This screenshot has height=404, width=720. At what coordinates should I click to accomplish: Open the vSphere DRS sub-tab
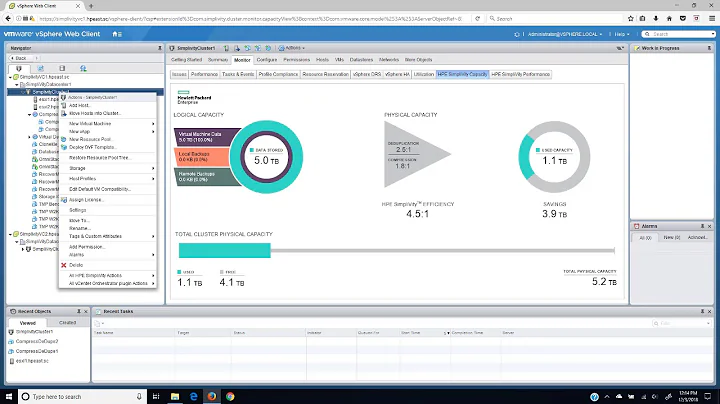click(367, 74)
